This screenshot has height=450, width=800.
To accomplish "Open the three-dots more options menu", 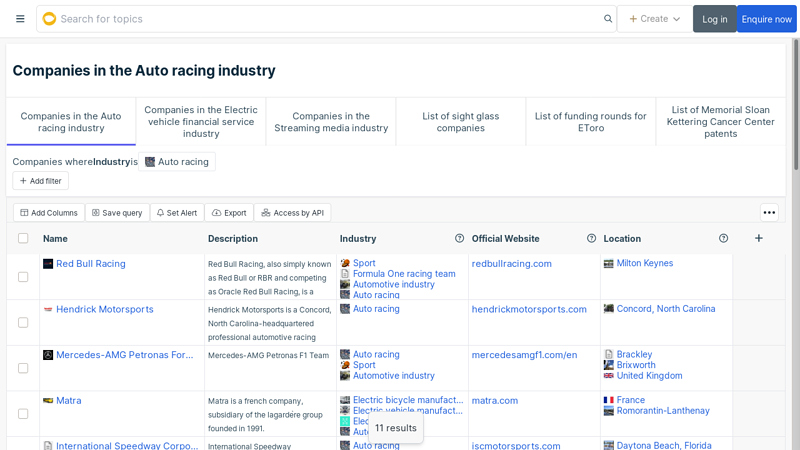I will (769, 213).
